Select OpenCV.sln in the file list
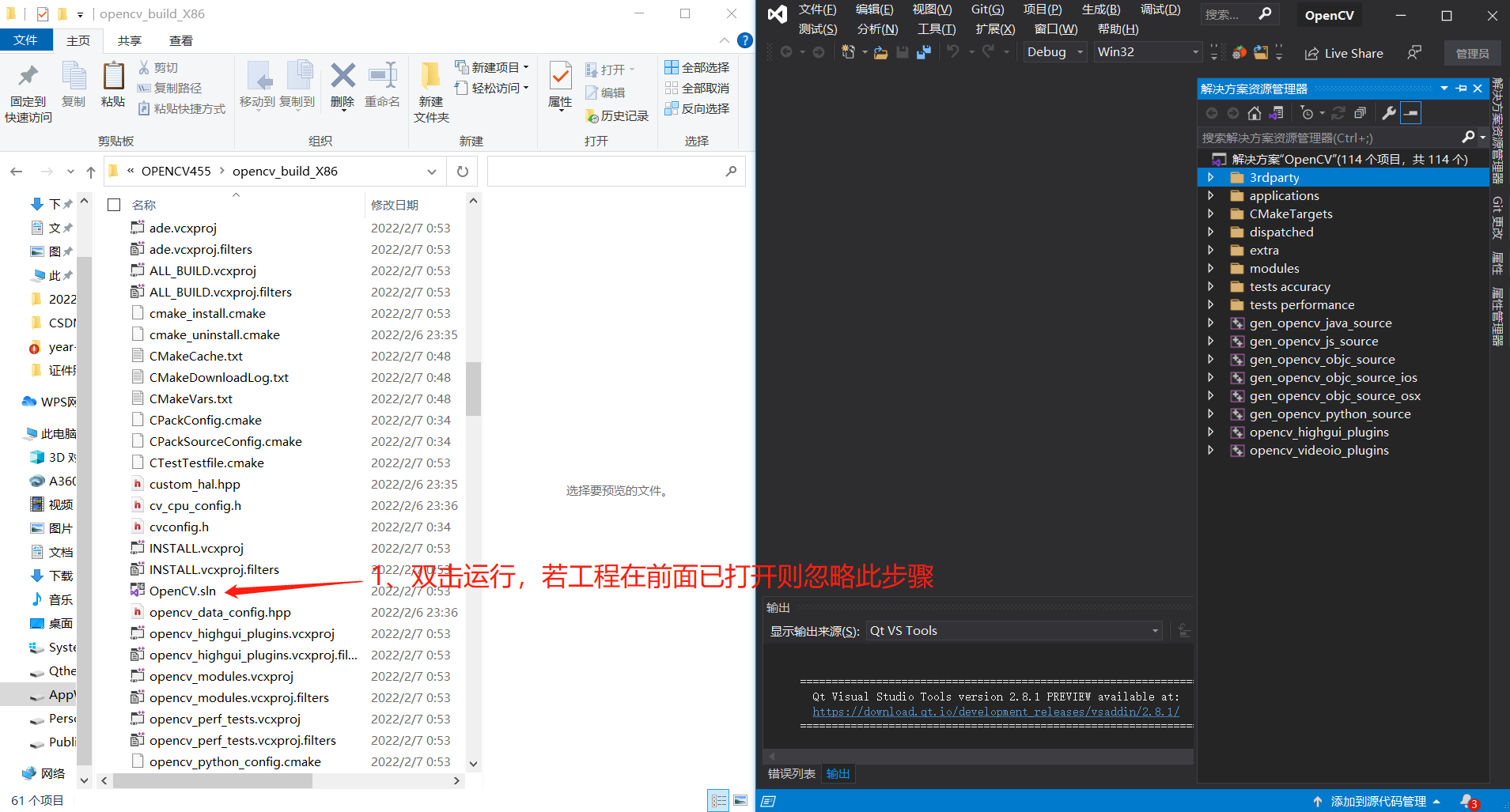1510x812 pixels. [182, 591]
